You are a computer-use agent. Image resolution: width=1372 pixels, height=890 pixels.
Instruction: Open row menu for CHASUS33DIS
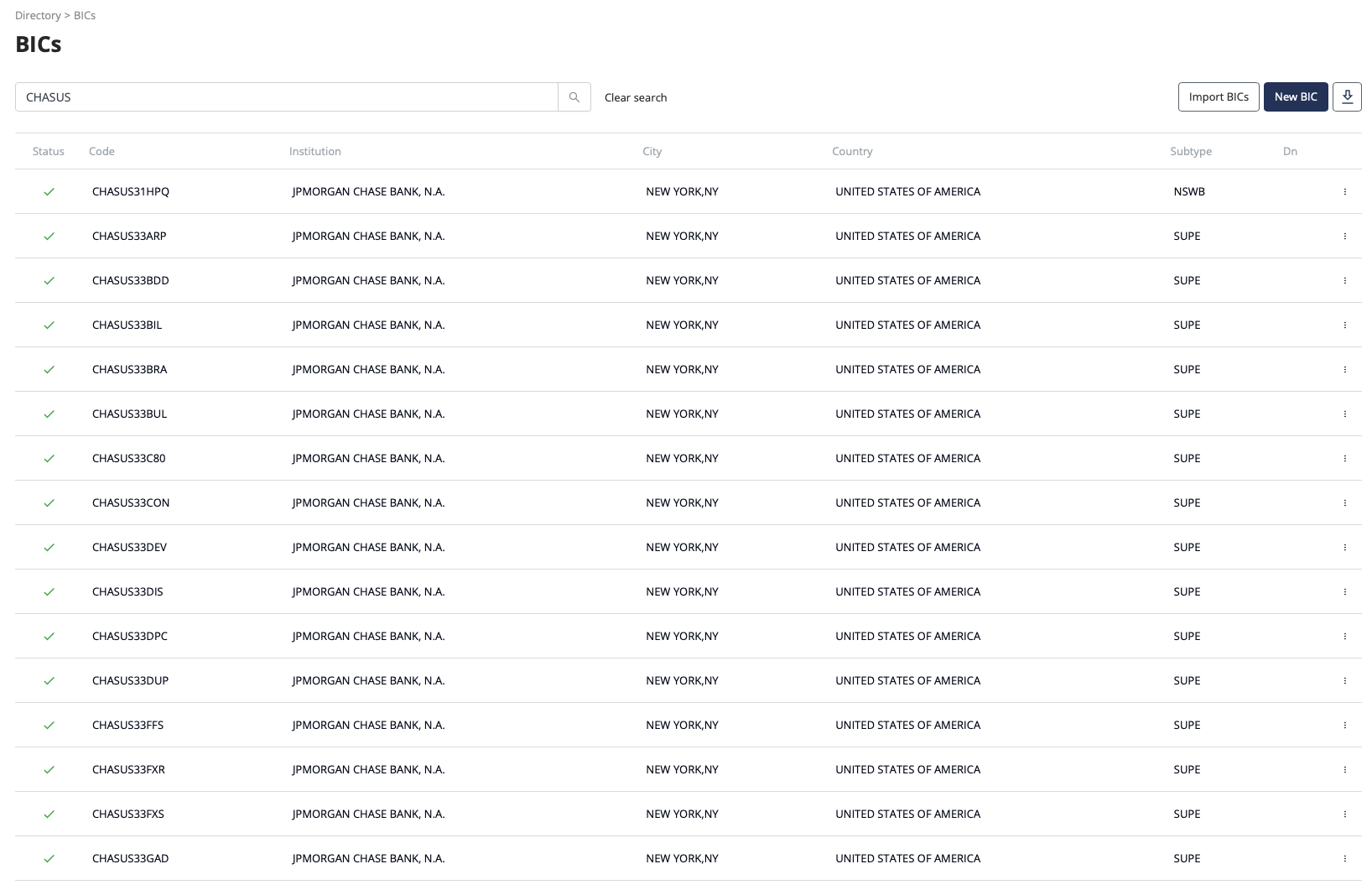click(x=1345, y=592)
